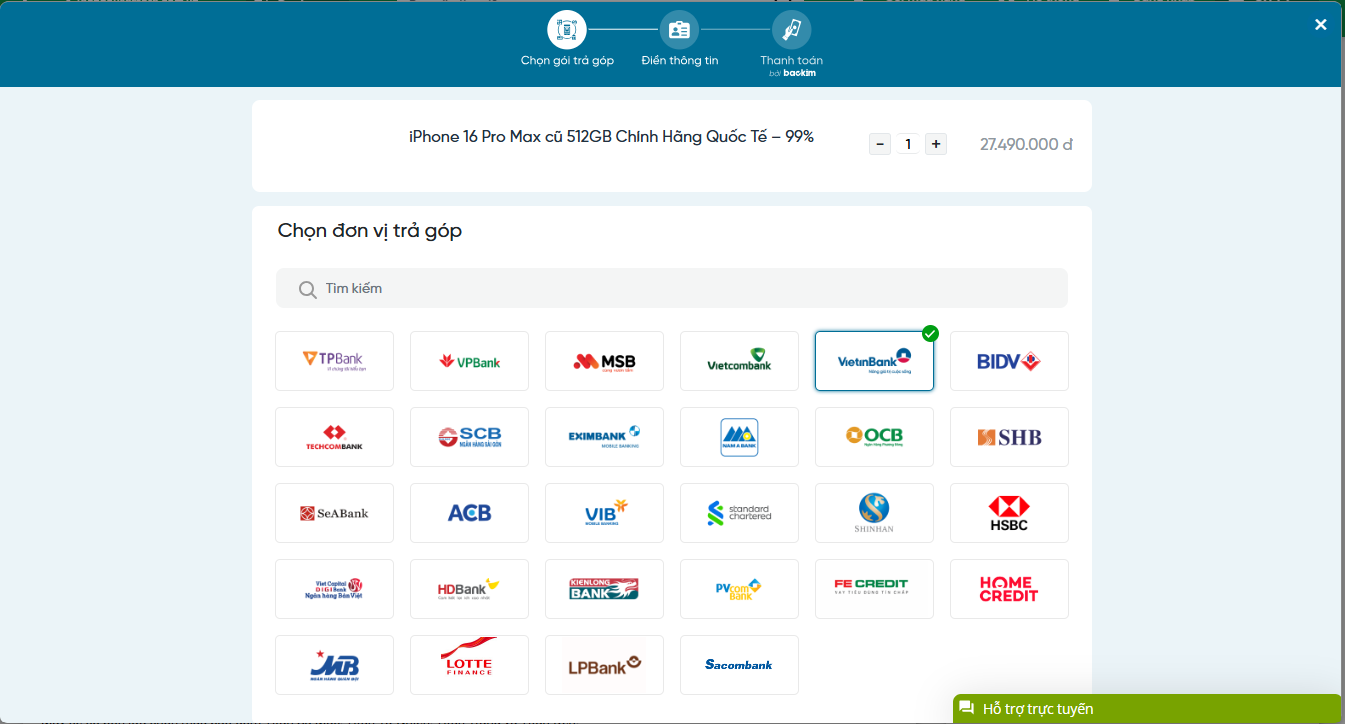This screenshot has width=1345, height=724.
Task: Select ACB bank logo
Action: [469, 513]
